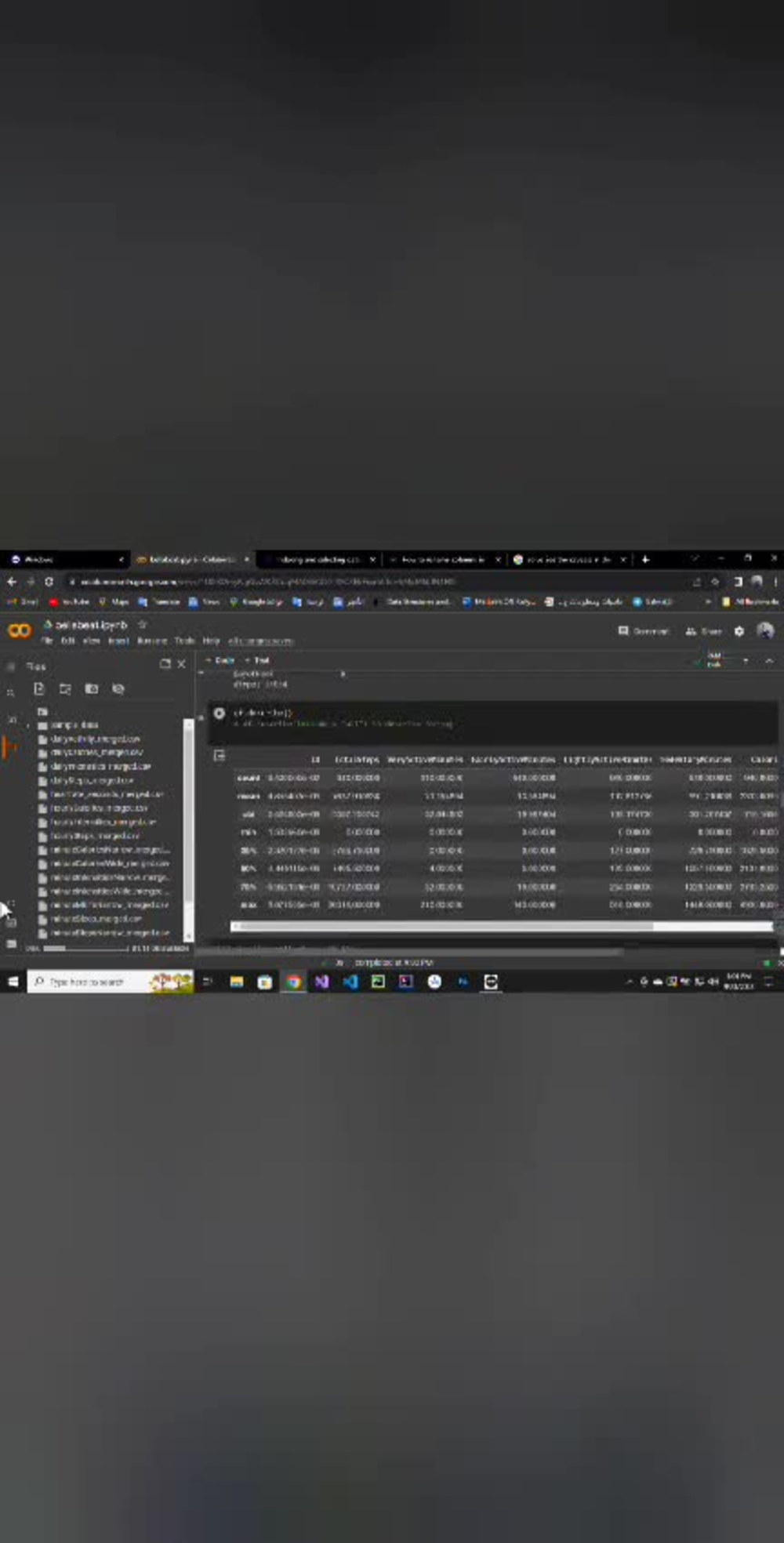Open the YouTube bookmark
This screenshot has width=784, height=1543.
pyautogui.click(x=69, y=601)
